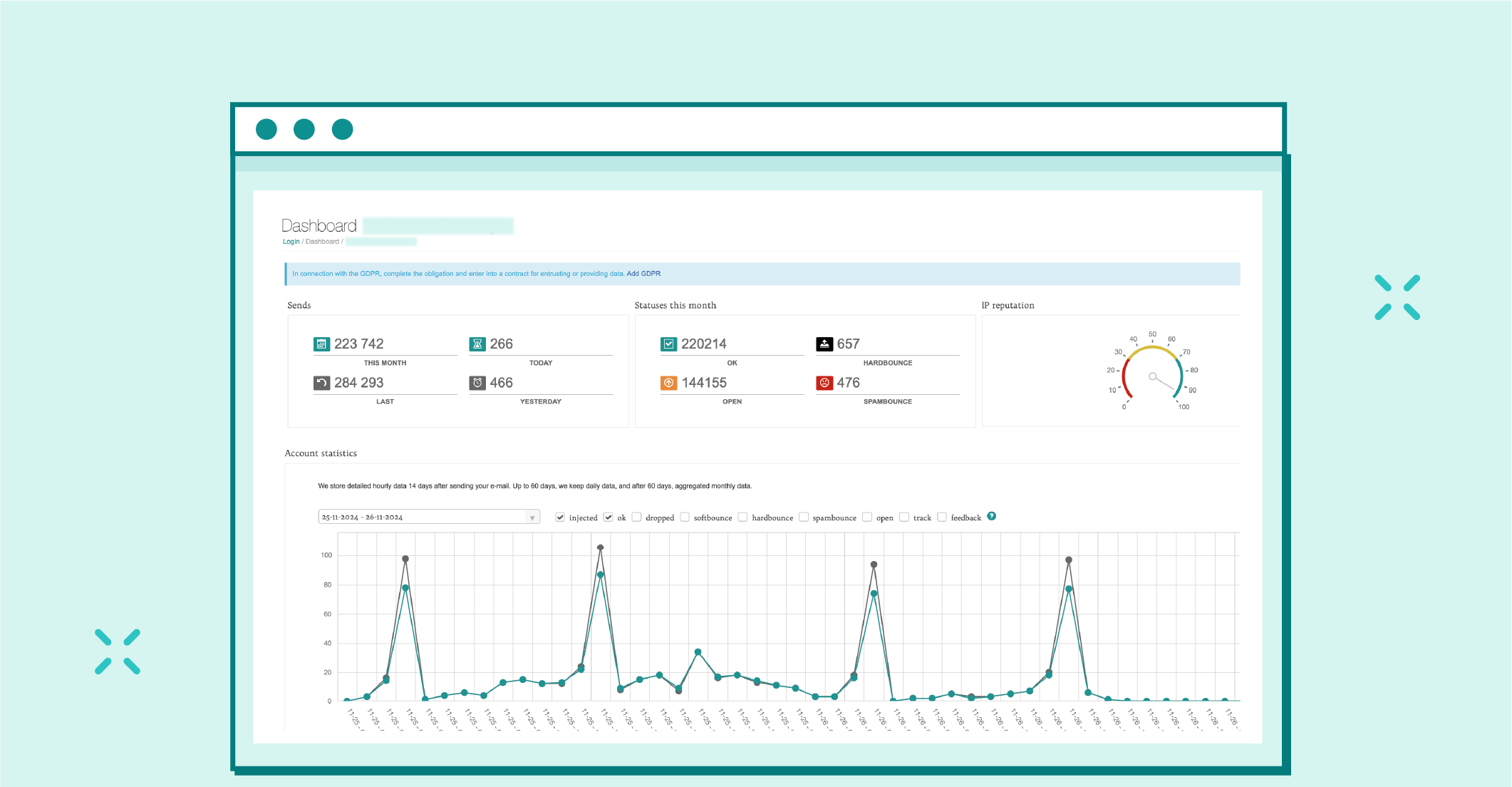Click the hardbounce icon beside 657
Image resolution: width=1512 pixels, height=787 pixels.
824,344
